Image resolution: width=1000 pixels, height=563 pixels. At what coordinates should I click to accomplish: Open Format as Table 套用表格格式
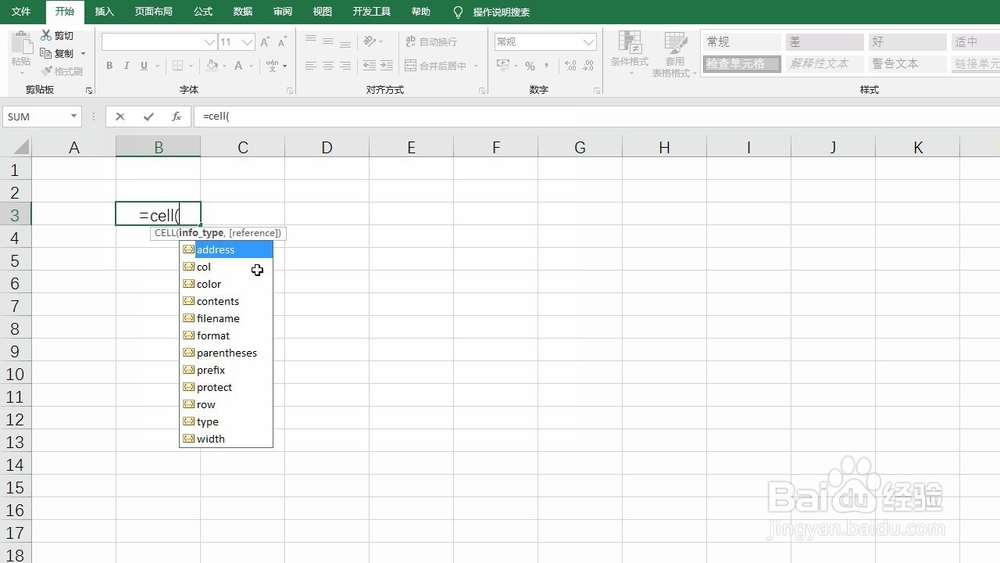pyautogui.click(x=674, y=54)
